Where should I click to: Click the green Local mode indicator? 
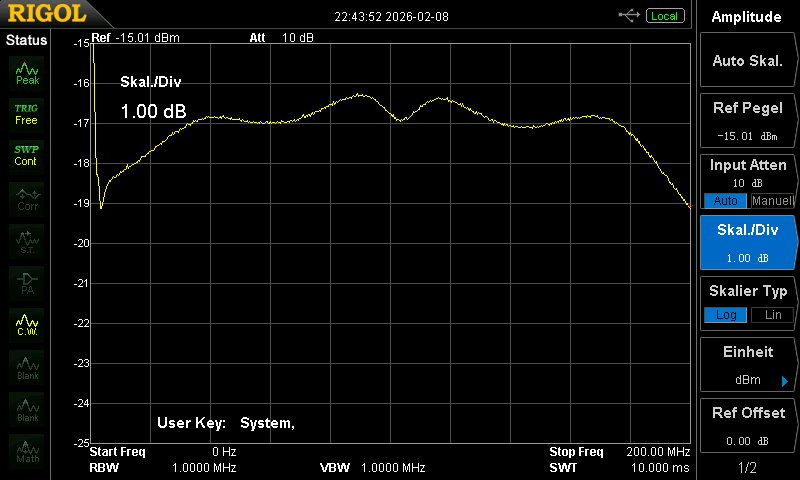coord(664,16)
